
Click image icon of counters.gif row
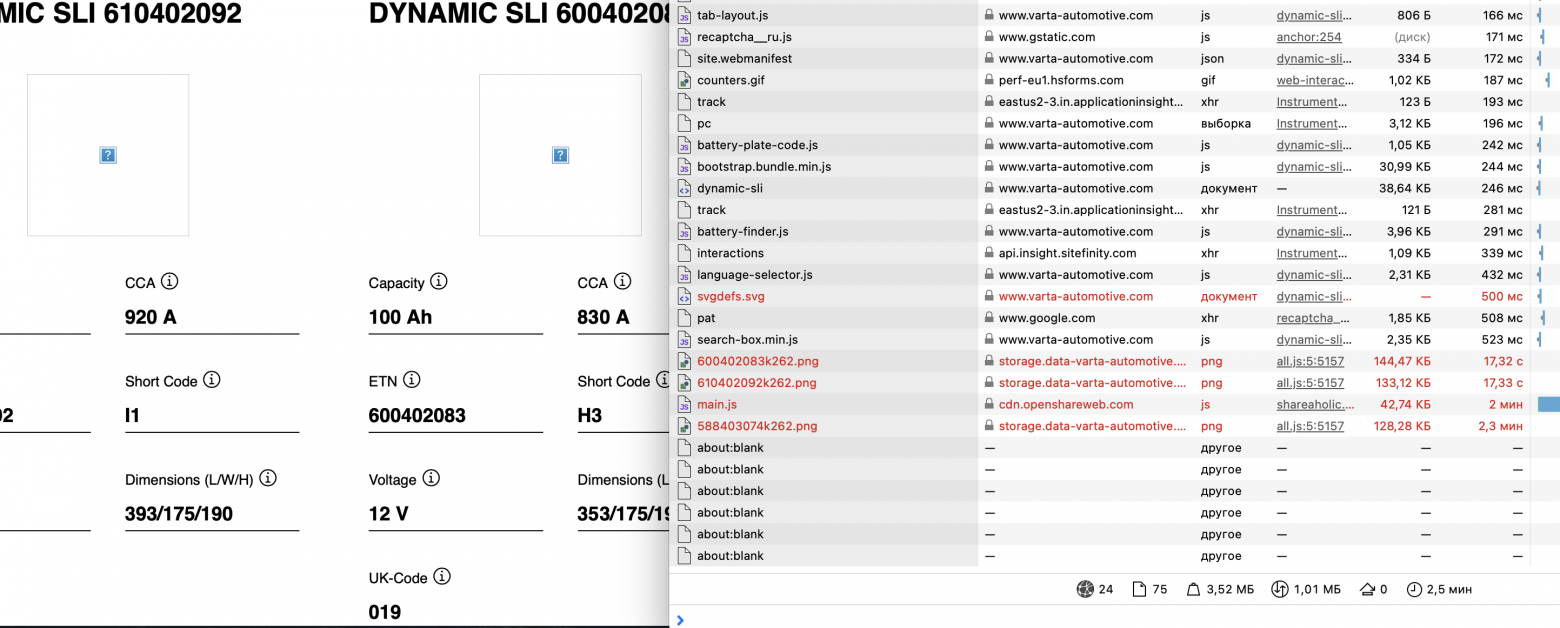pyautogui.click(x=684, y=80)
